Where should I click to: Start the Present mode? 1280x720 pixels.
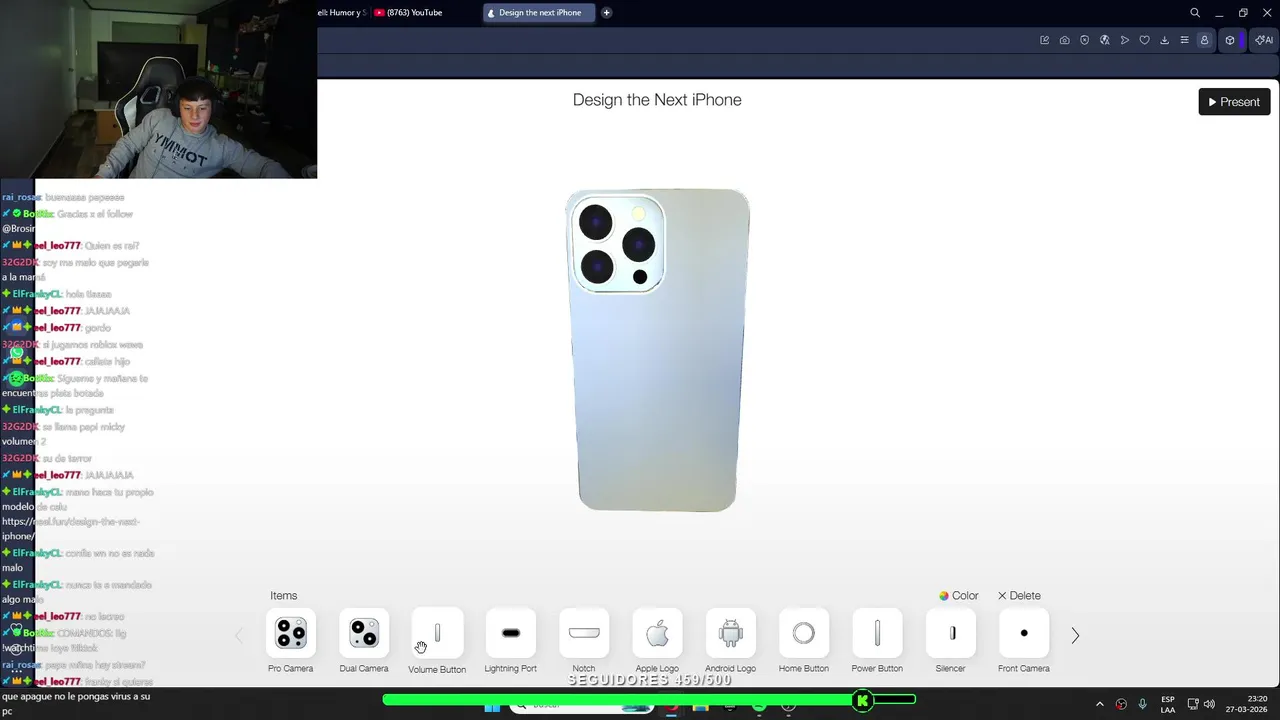click(1234, 102)
